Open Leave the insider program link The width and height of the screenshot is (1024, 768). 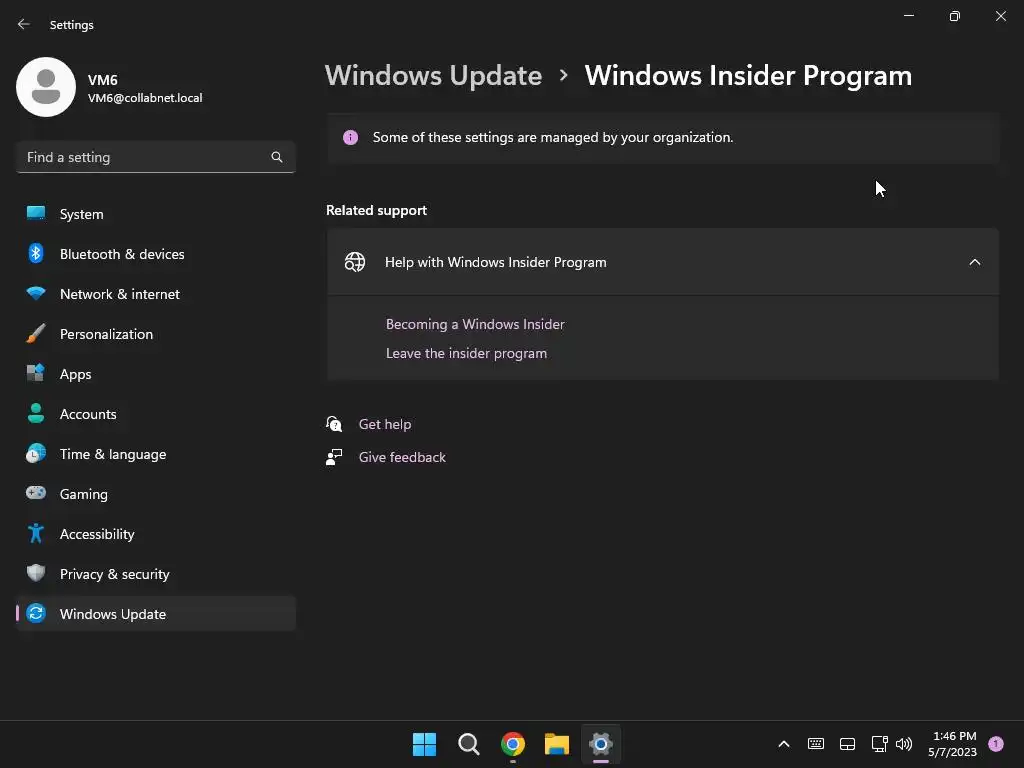tap(466, 353)
